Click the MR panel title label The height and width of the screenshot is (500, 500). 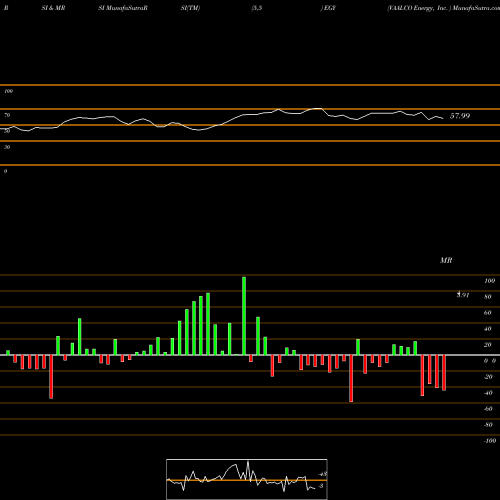446,260
